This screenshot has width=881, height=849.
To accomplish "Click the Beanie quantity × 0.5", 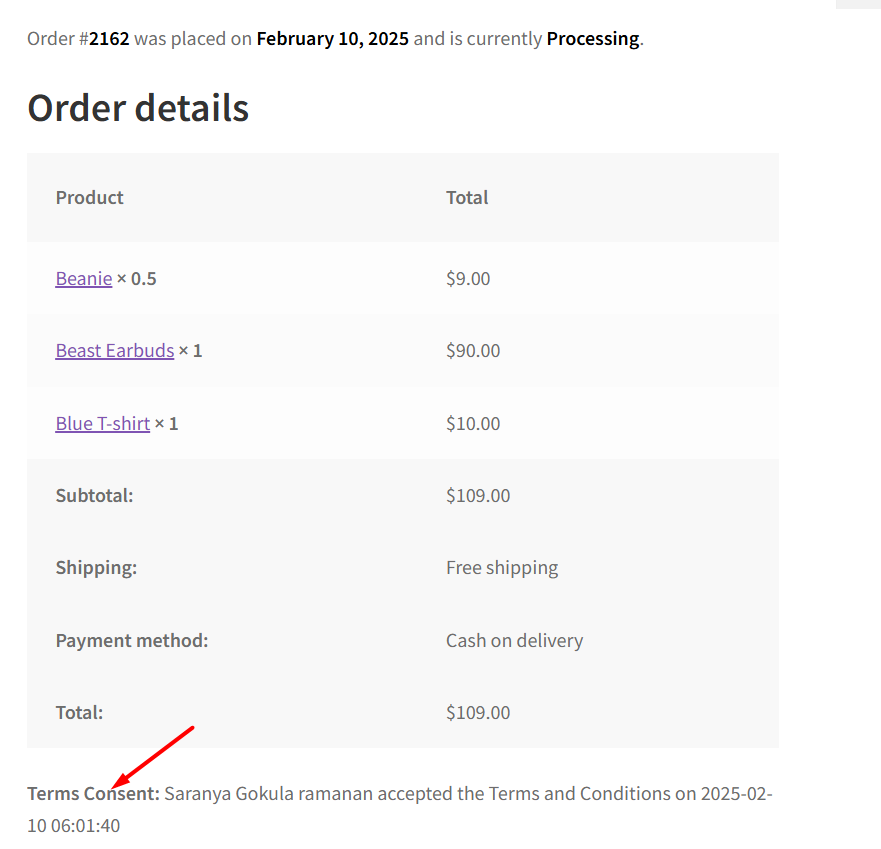I will [137, 278].
